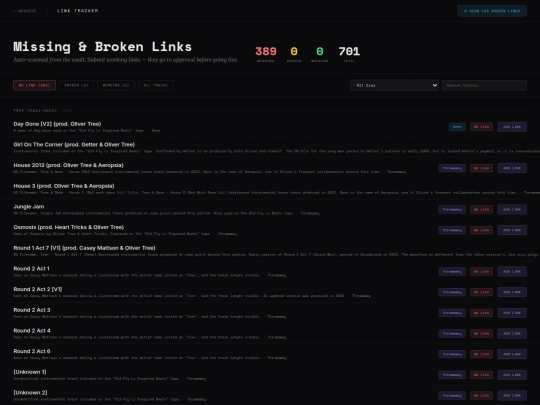
Task: Click No Link badge on Day Gone row
Action: coord(481,127)
